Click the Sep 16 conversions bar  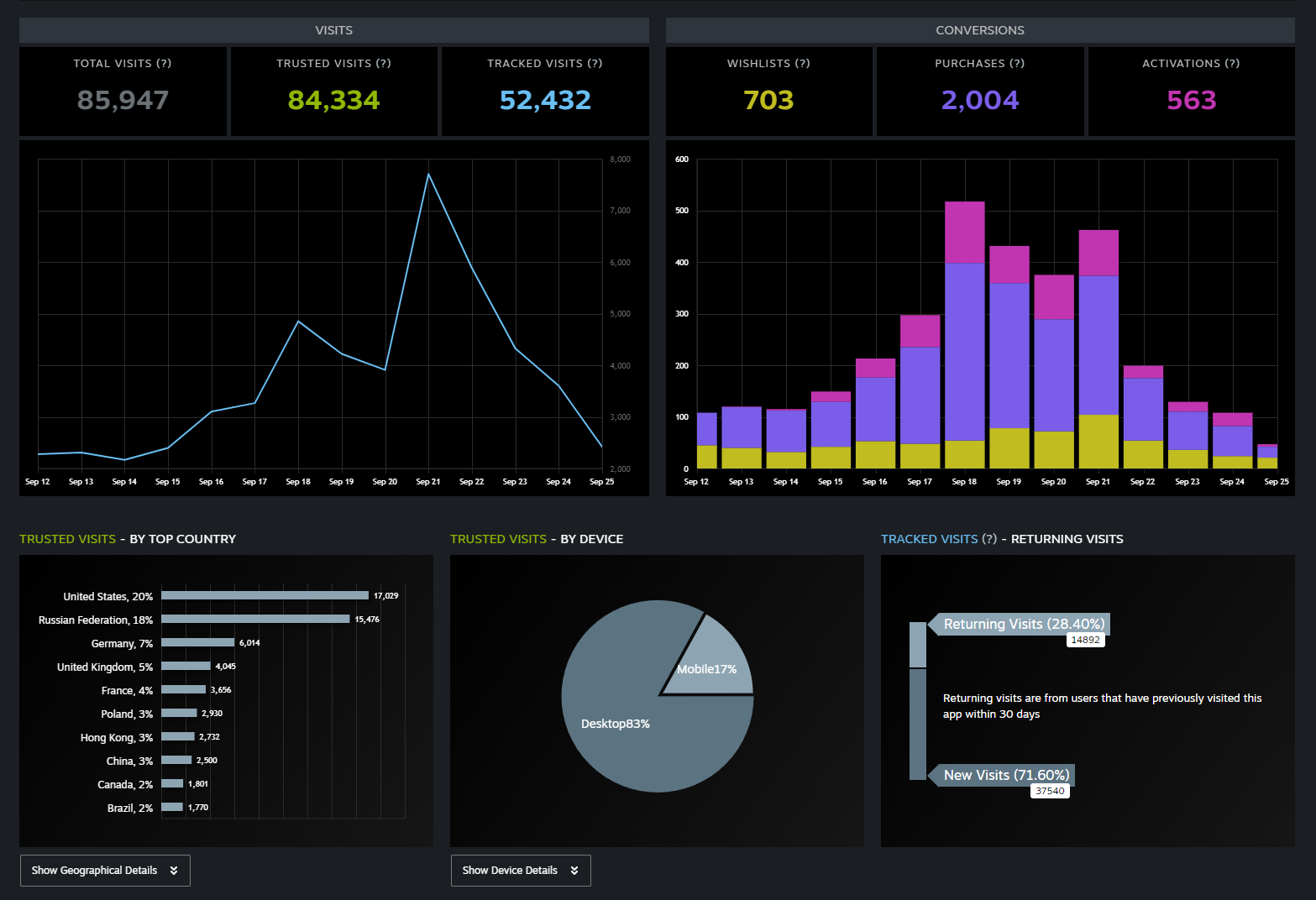(875, 414)
